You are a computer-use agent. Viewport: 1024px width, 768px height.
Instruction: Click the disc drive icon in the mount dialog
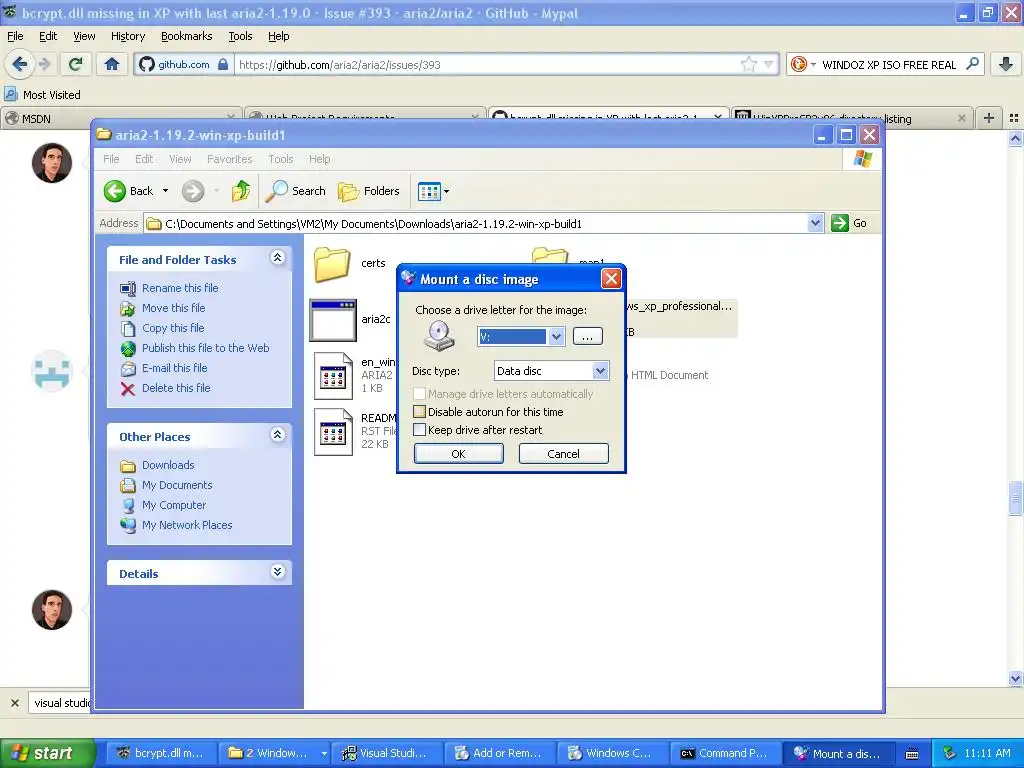click(x=439, y=336)
